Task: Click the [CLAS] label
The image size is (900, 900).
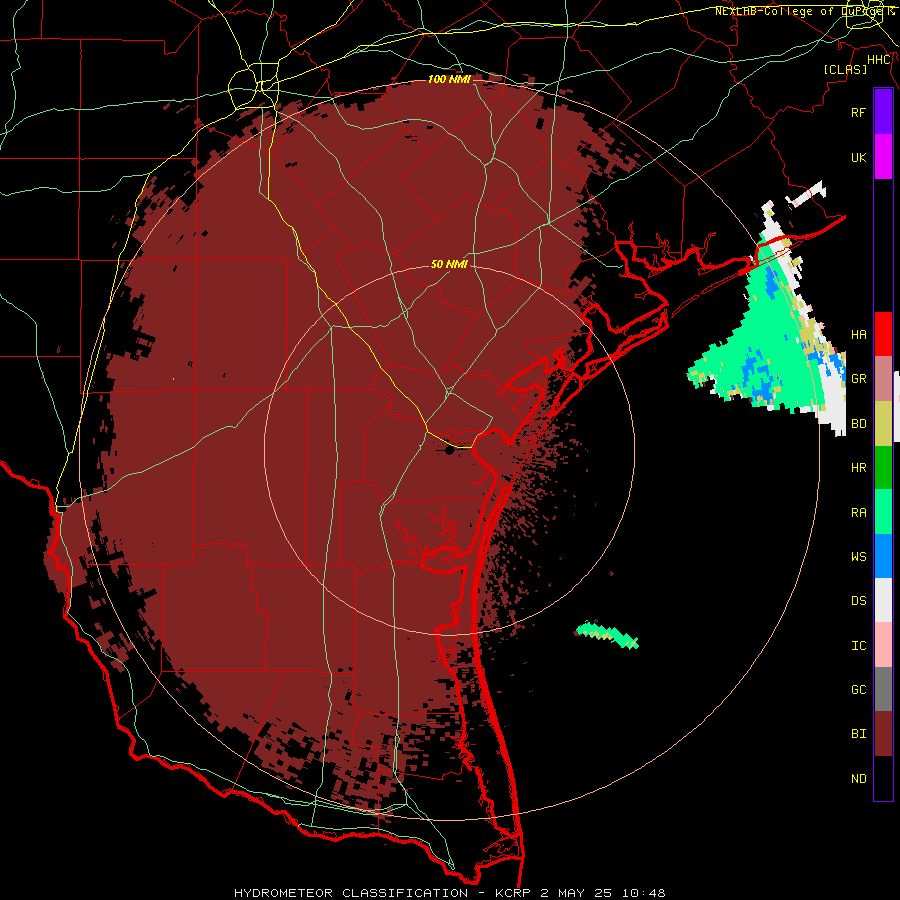Action: tap(845, 69)
